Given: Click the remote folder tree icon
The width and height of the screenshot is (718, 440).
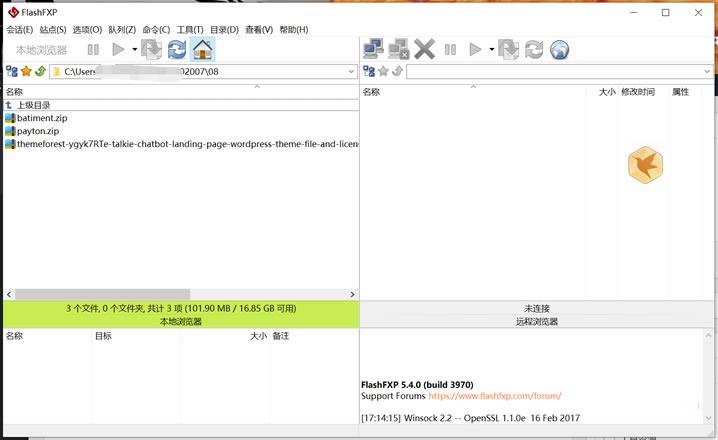Looking at the screenshot, I should (x=369, y=71).
